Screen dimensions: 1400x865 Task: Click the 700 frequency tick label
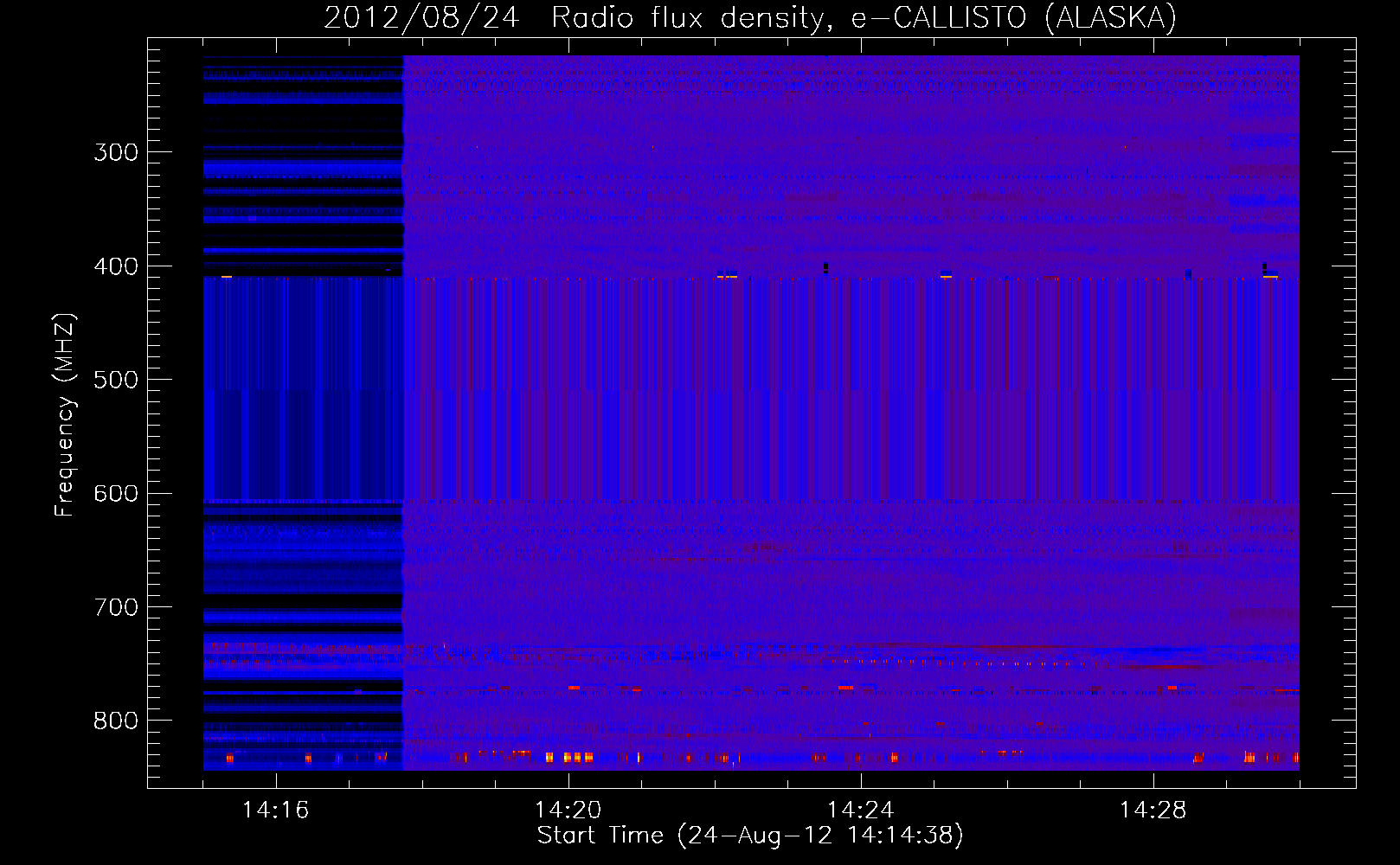click(116, 607)
